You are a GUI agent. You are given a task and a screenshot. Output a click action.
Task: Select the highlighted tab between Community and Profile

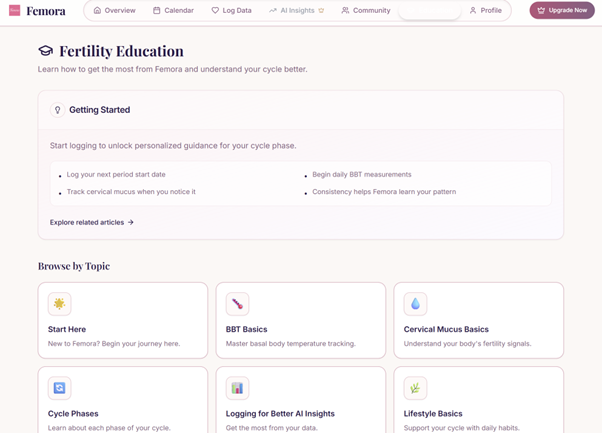click(x=430, y=10)
